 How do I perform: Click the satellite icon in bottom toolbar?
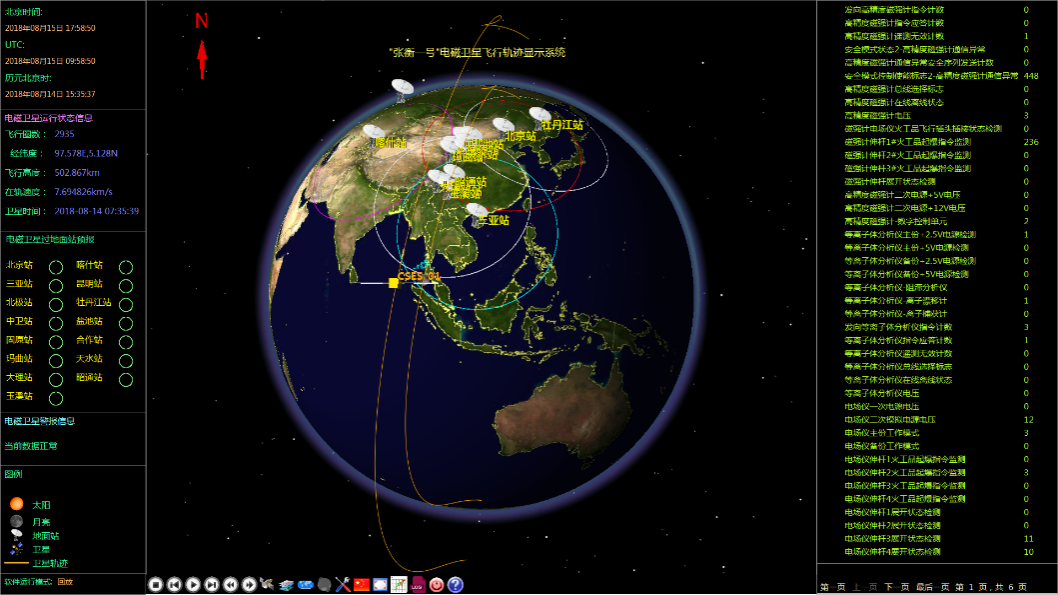268,585
